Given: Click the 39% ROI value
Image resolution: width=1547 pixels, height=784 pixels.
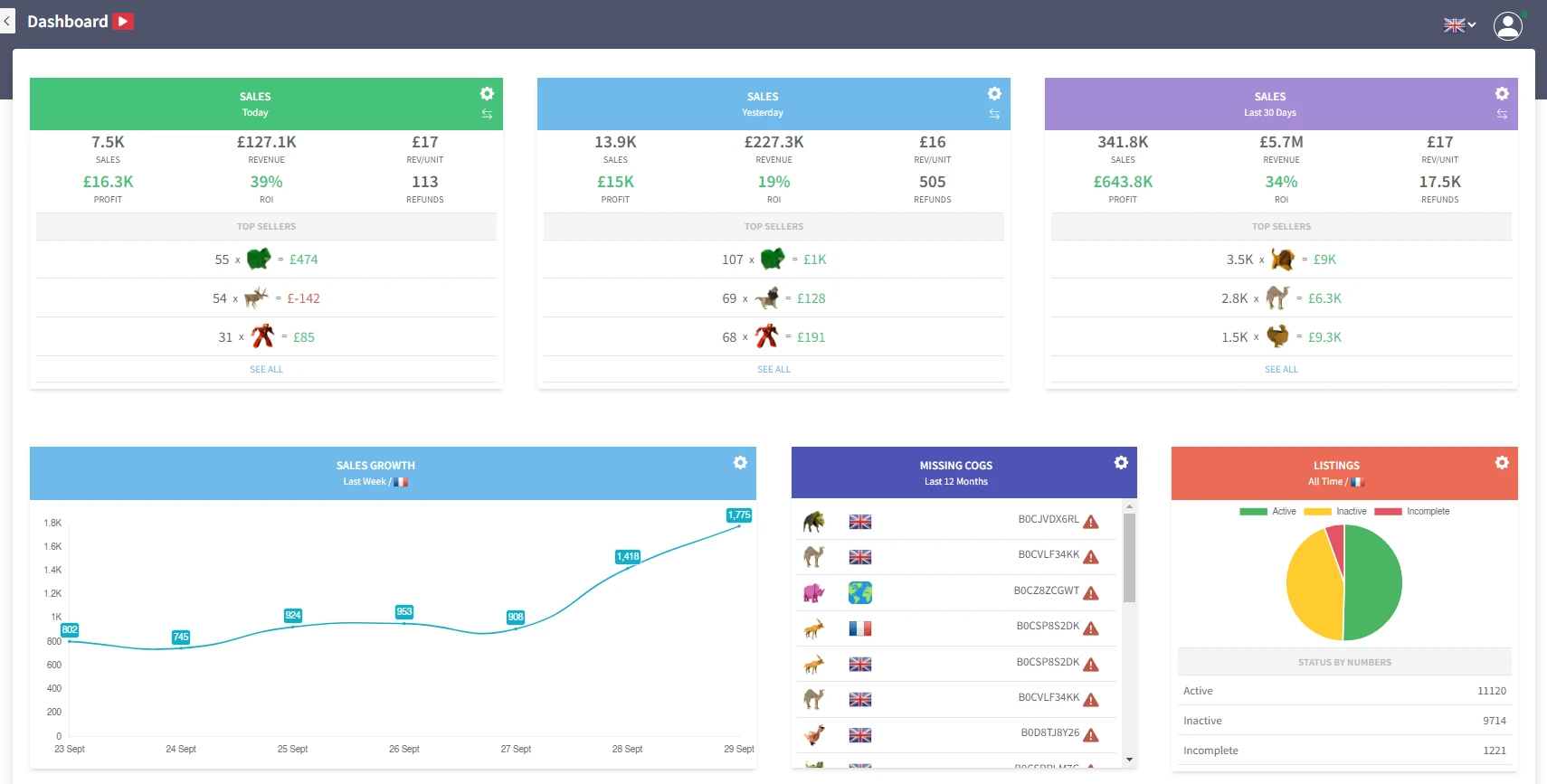Looking at the screenshot, I should (x=267, y=182).
